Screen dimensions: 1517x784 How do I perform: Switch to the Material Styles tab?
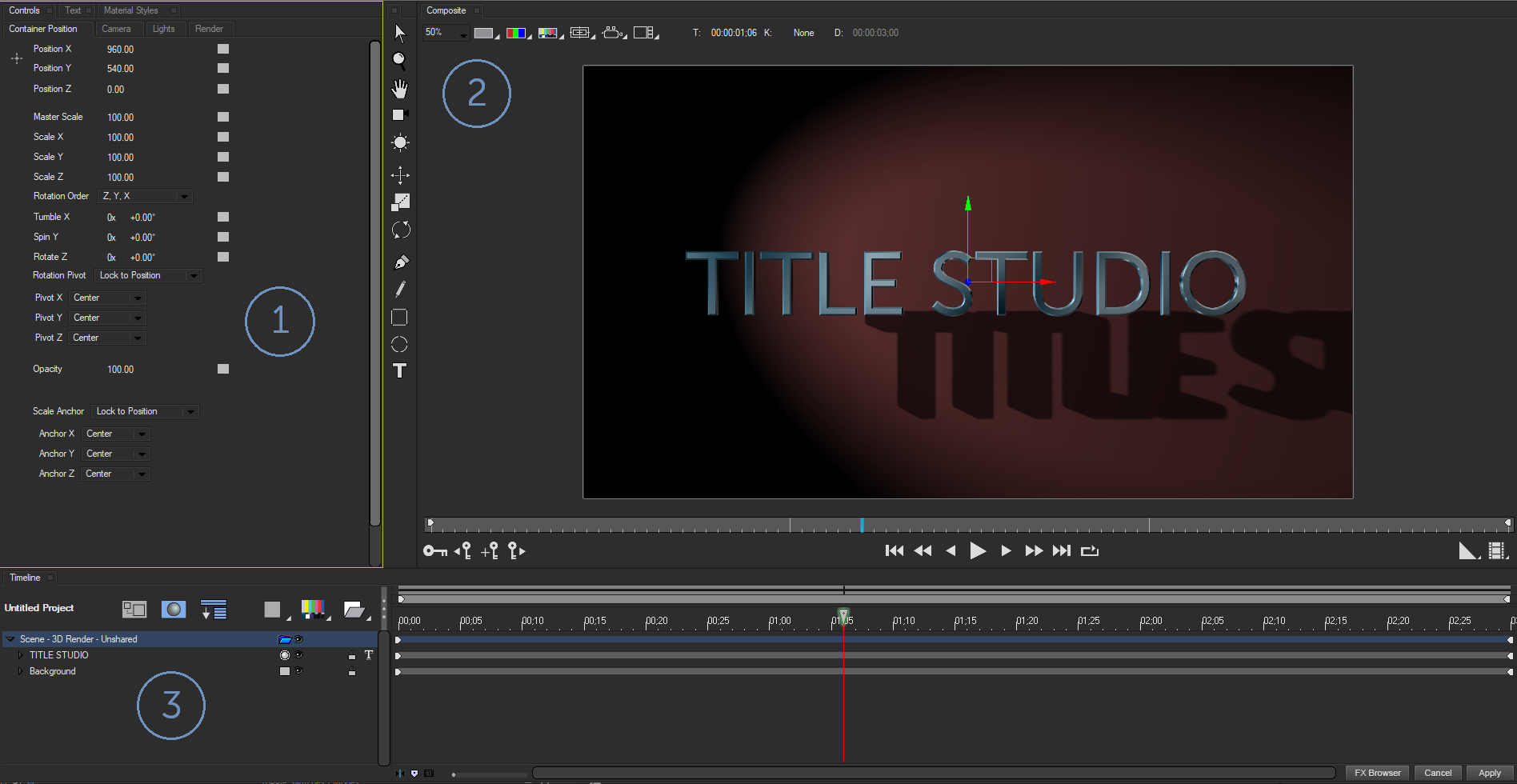click(130, 10)
